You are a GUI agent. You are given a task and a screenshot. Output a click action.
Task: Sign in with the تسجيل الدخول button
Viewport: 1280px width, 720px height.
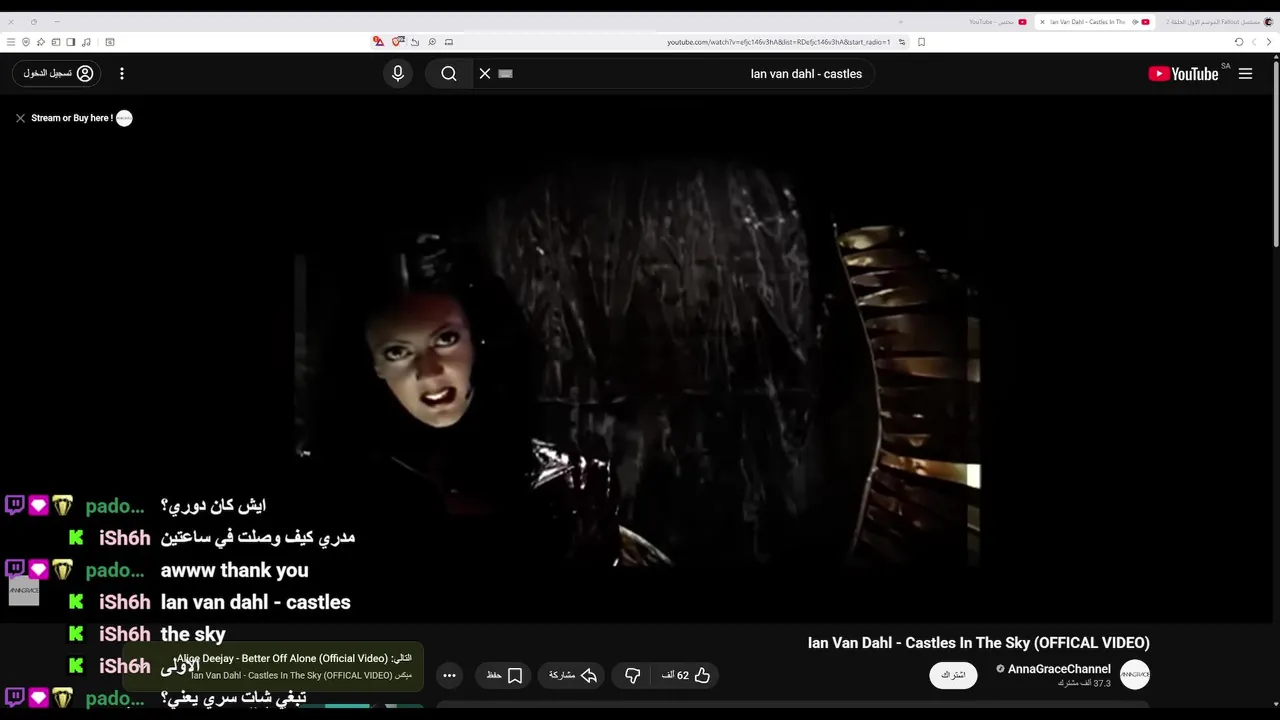[x=58, y=73]
